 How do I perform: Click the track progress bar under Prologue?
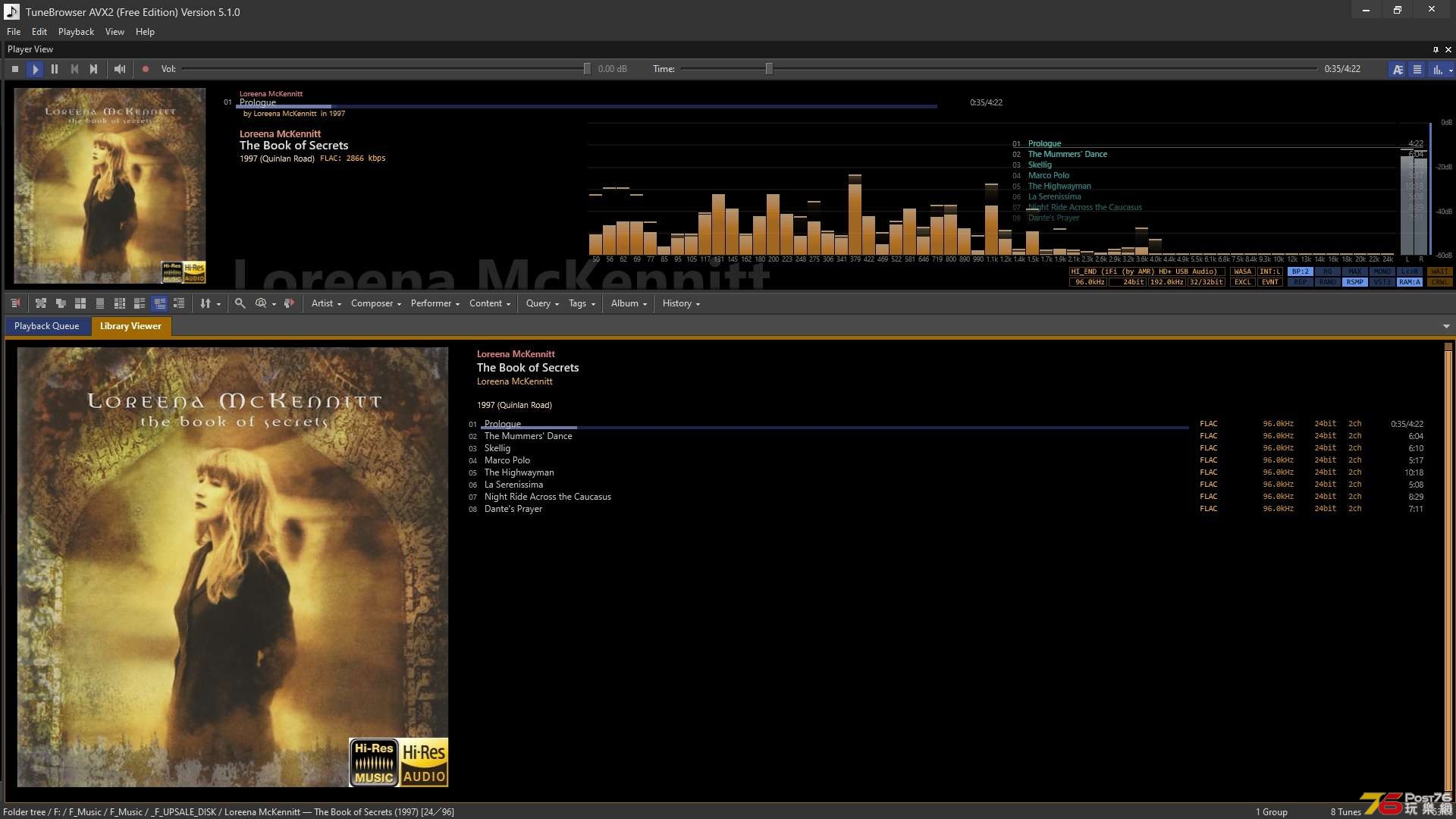pos(588,106)
